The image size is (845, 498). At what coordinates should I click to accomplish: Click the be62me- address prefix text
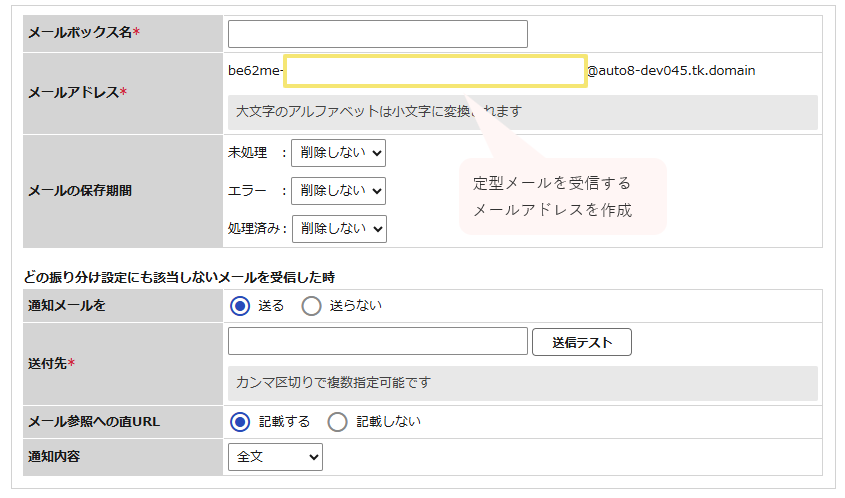[255, 71]
